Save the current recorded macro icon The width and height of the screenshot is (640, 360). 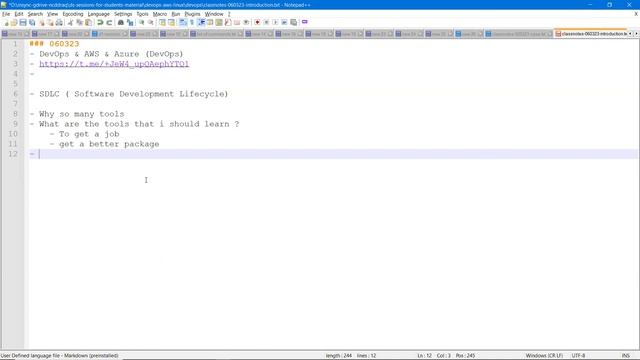click(293, 22)
